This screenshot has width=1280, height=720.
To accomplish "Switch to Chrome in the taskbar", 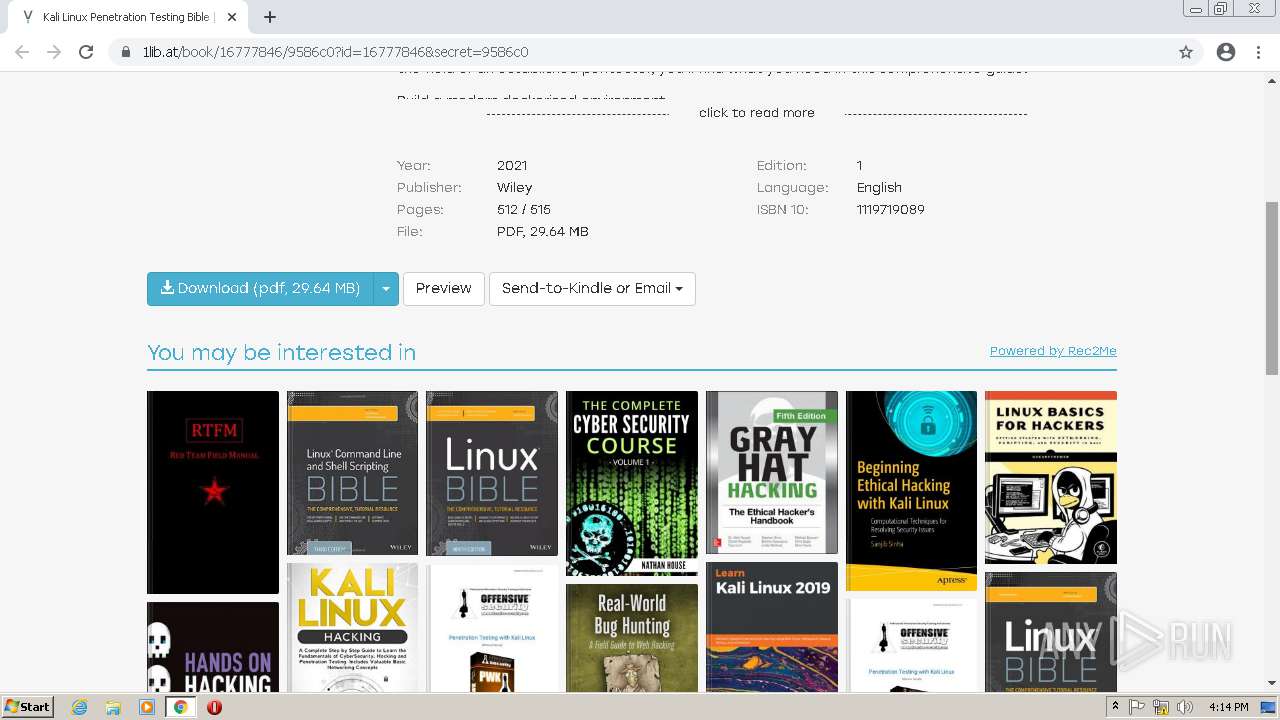I will tap(180, 707).
